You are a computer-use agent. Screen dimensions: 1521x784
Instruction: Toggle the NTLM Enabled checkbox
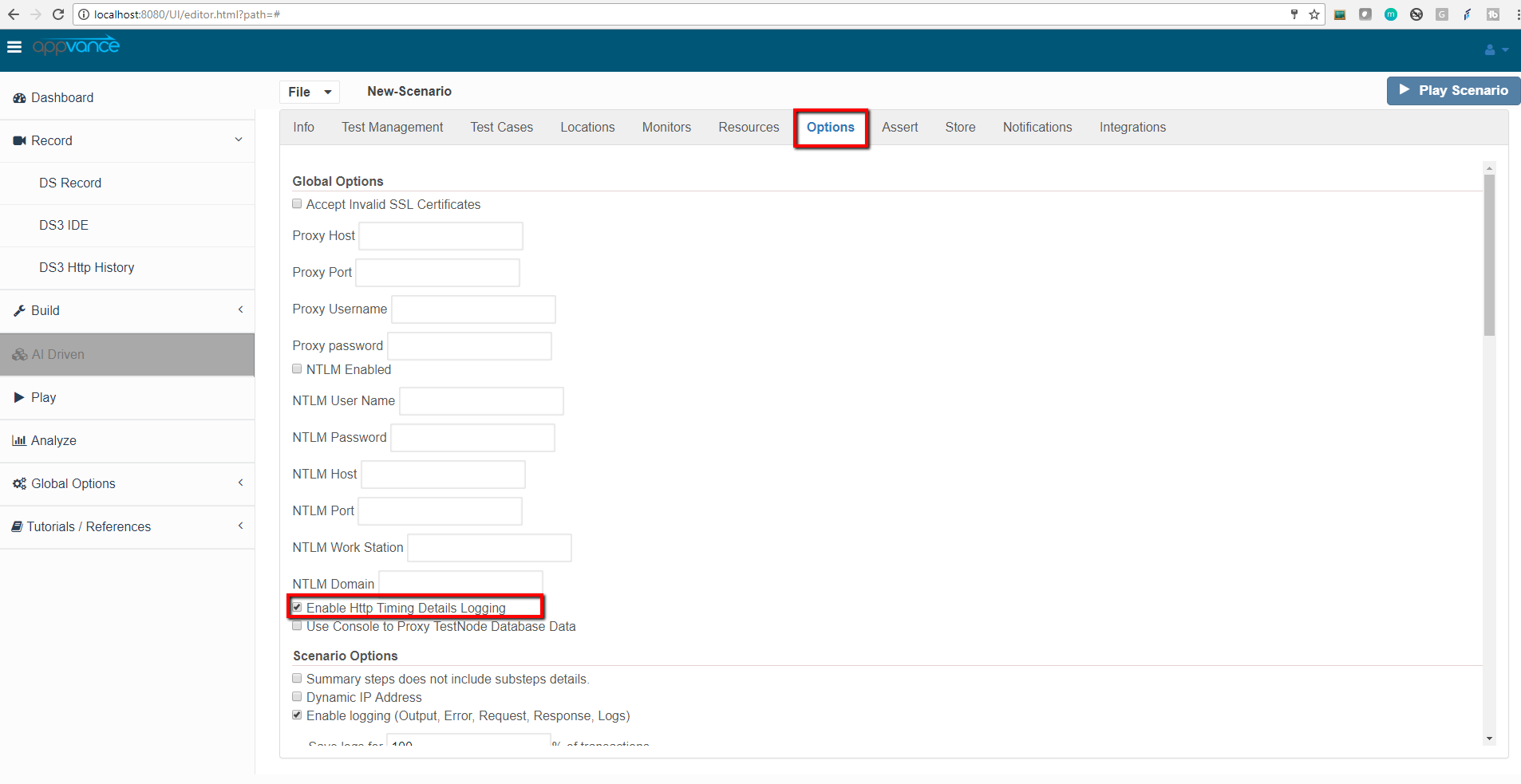point(297,369)
